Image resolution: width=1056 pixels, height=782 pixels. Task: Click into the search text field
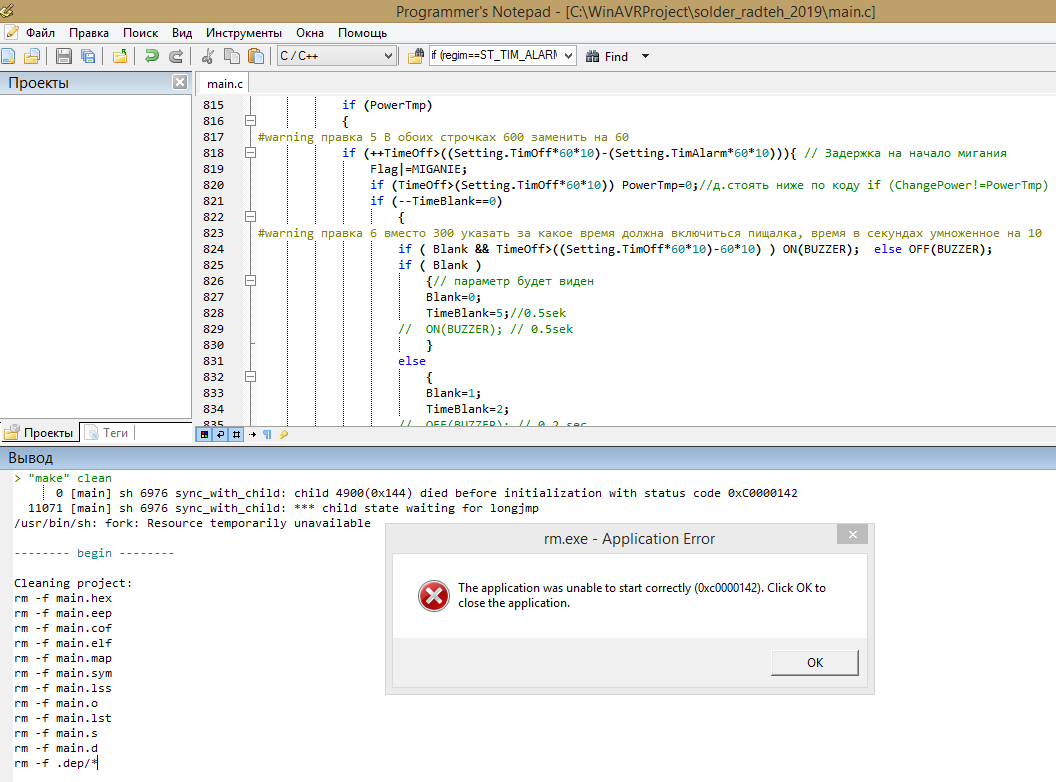496,56
